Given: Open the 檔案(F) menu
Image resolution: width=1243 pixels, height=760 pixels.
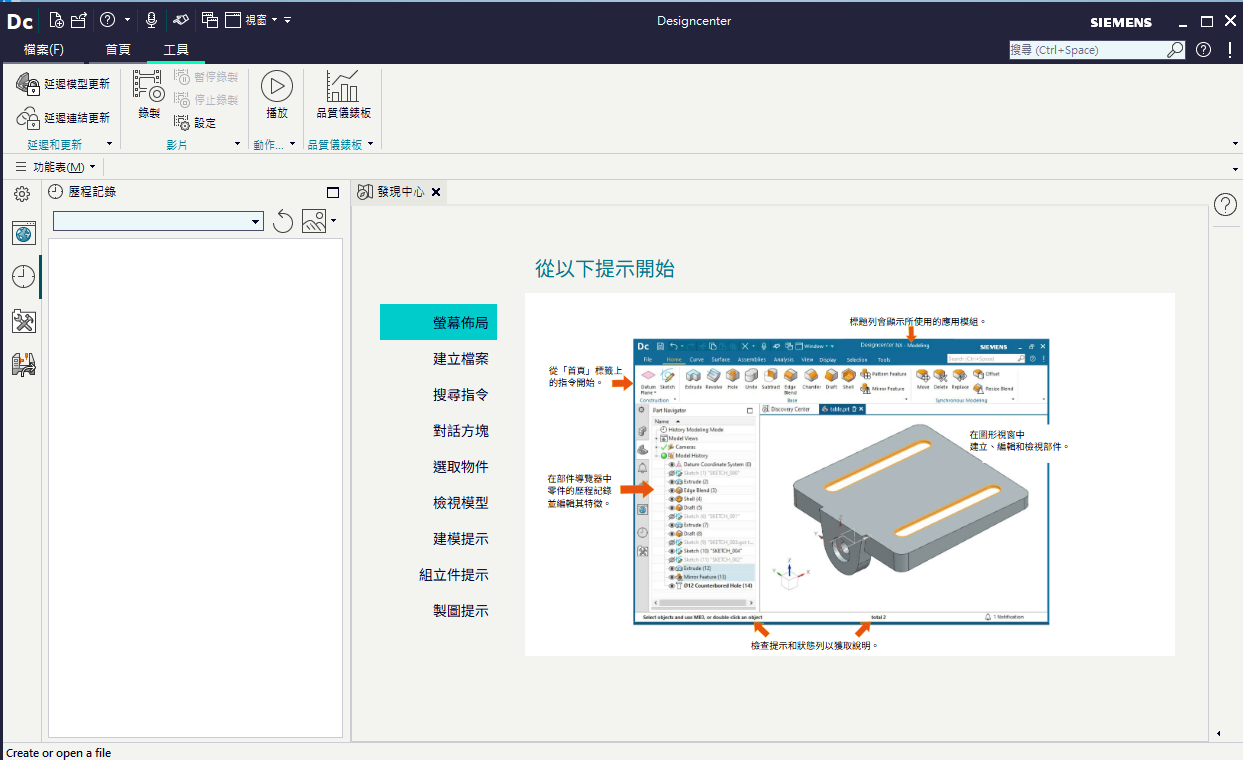Looking at the screenshot, I should pos(43,49).
